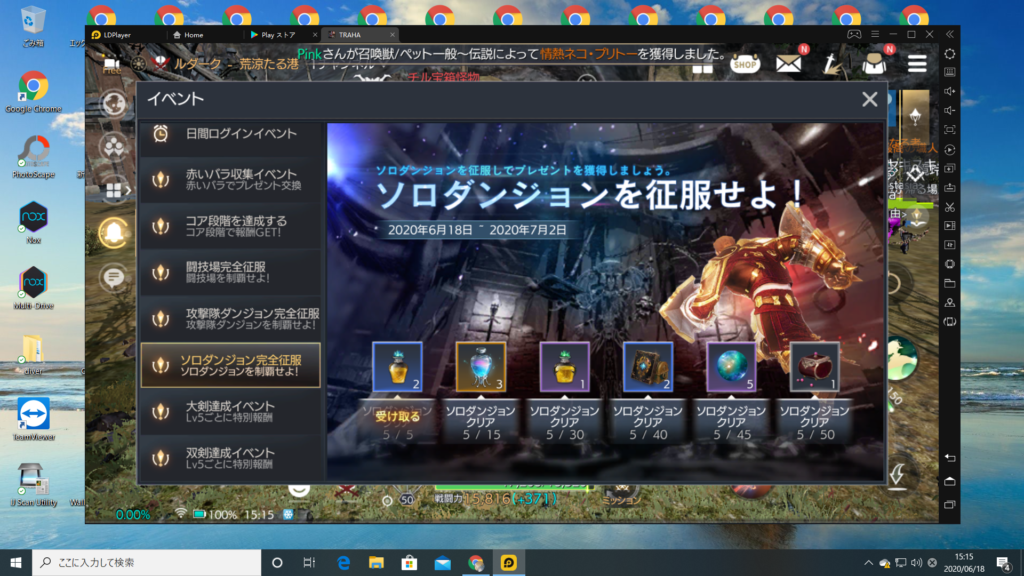Select 日間ログインイベント in event list

231,134
